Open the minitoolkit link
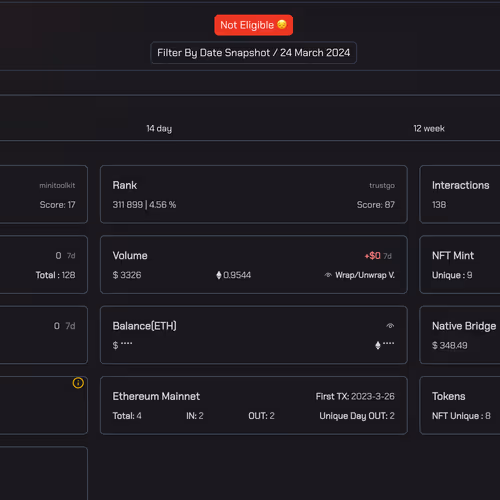Image resolution: width=500 pixels, height=500 pixels. [57, 185]
